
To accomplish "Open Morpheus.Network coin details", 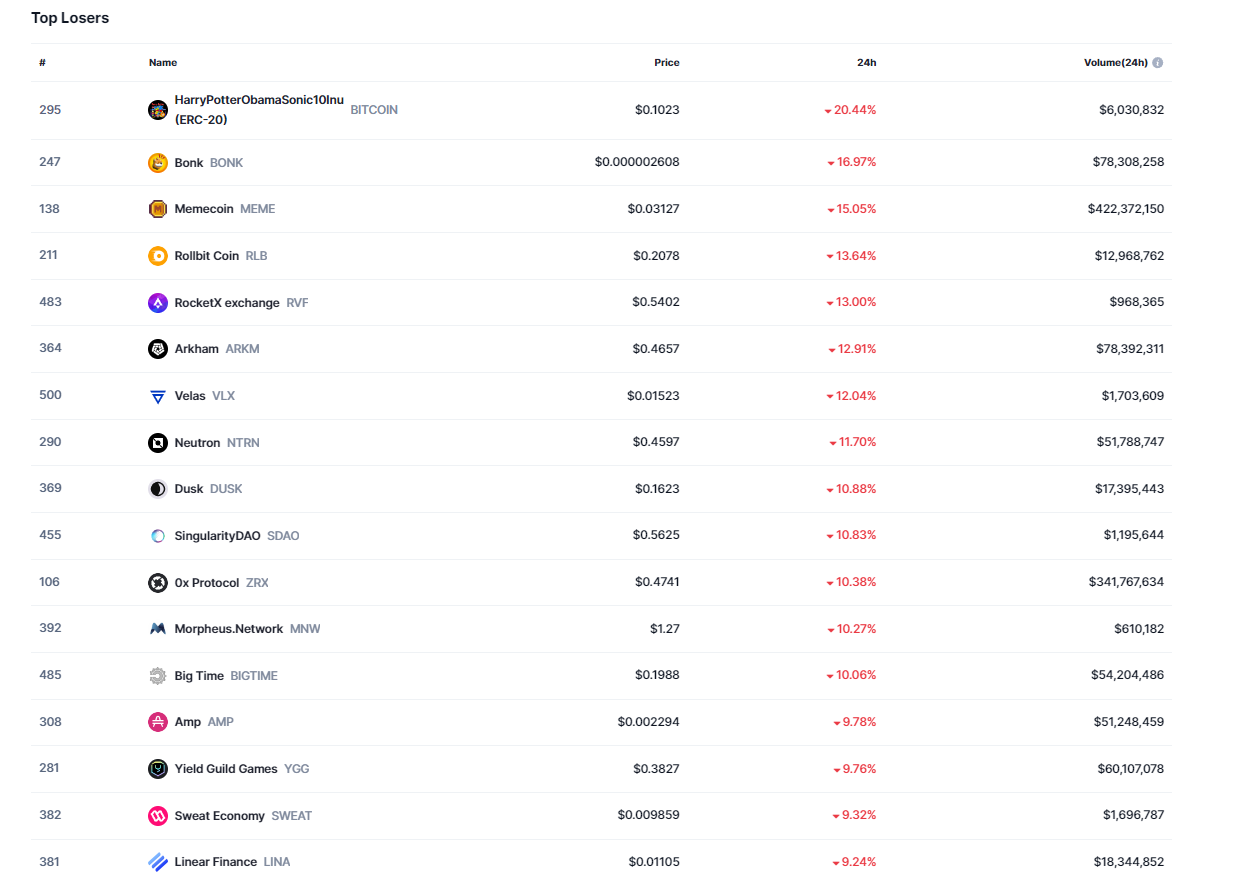I will [x=228, y=629].
